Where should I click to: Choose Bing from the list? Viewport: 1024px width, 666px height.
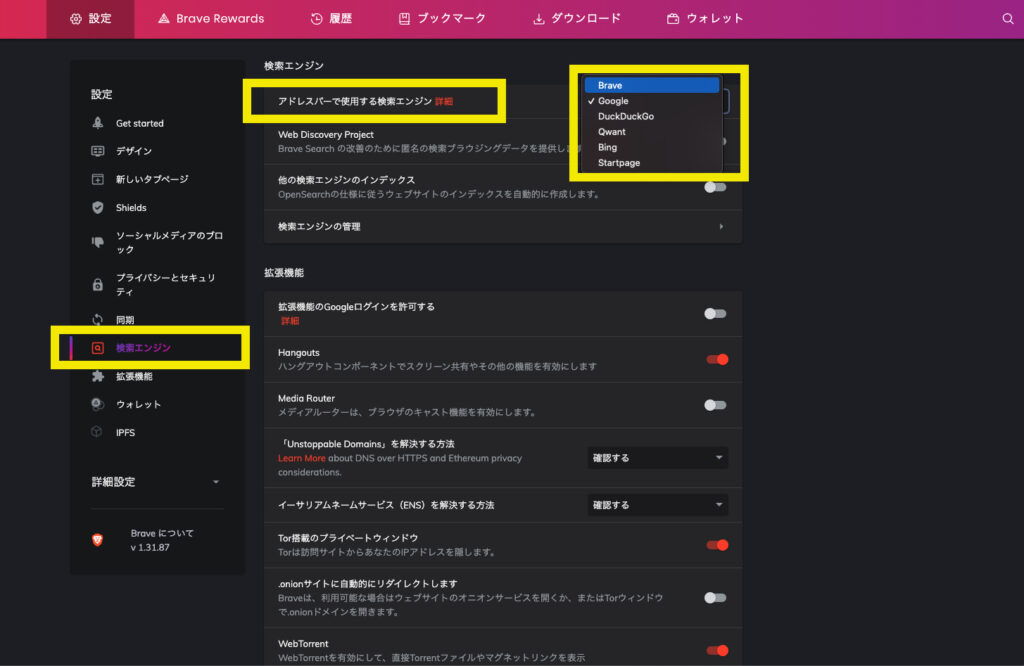point(652,148)
